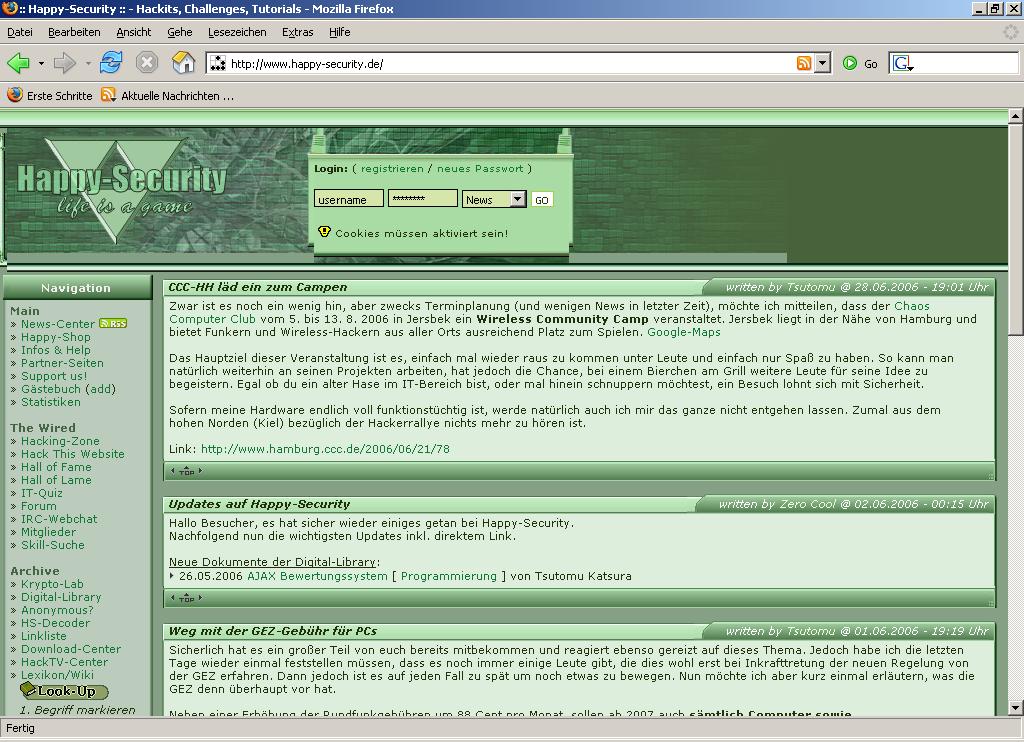The height and width of the screenshot is (742, 1024).
Task: Click the CCC-HH läd ein zum Campen headline
Action: coord(257,287)
